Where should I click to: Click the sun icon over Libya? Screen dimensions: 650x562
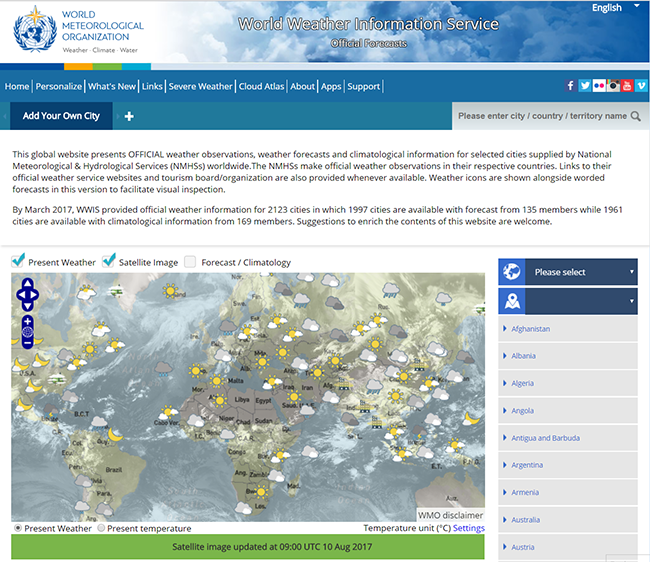[x=219, y=400]
